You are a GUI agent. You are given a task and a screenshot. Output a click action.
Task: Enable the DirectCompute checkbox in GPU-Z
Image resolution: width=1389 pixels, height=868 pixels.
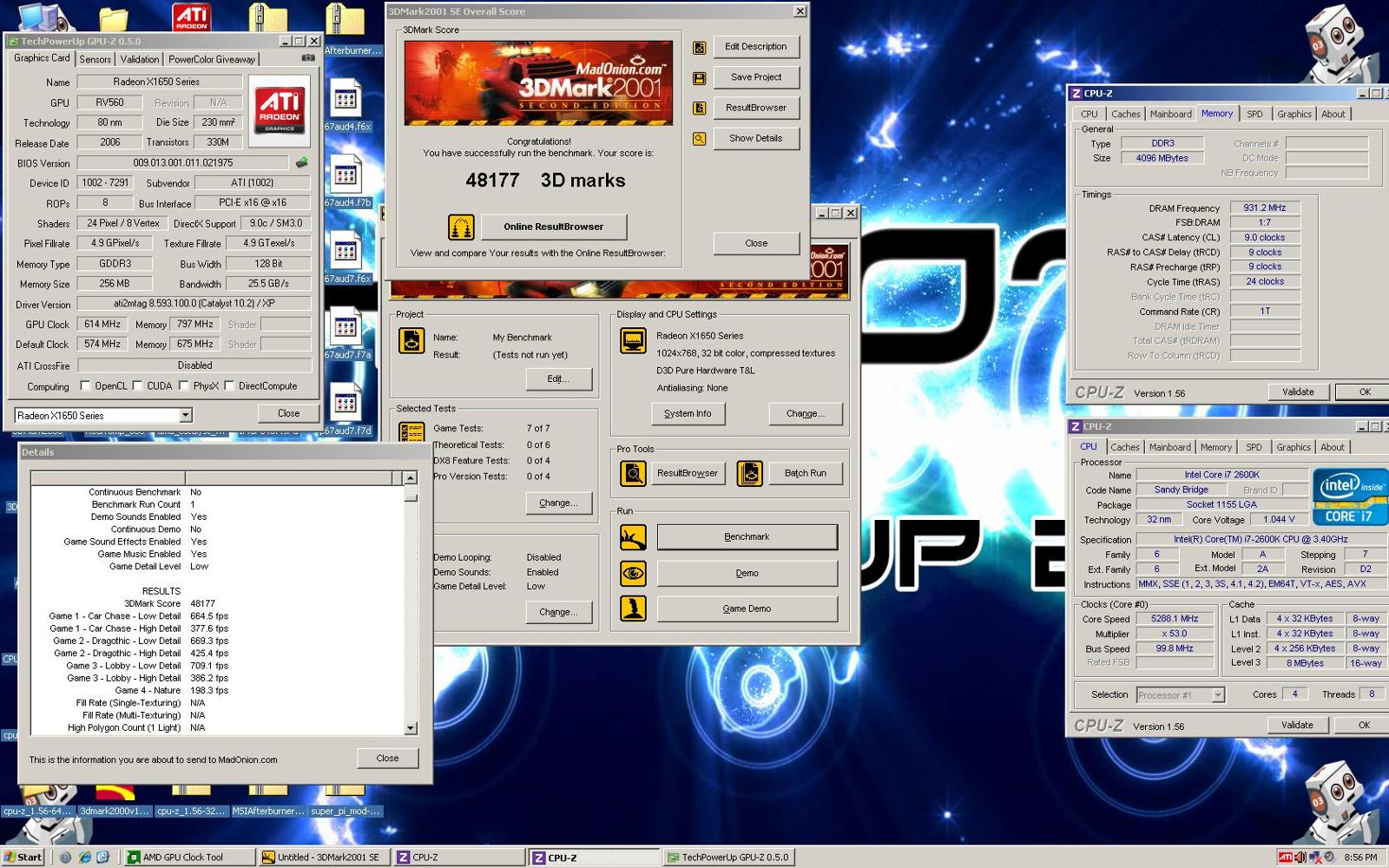[229, 386]
